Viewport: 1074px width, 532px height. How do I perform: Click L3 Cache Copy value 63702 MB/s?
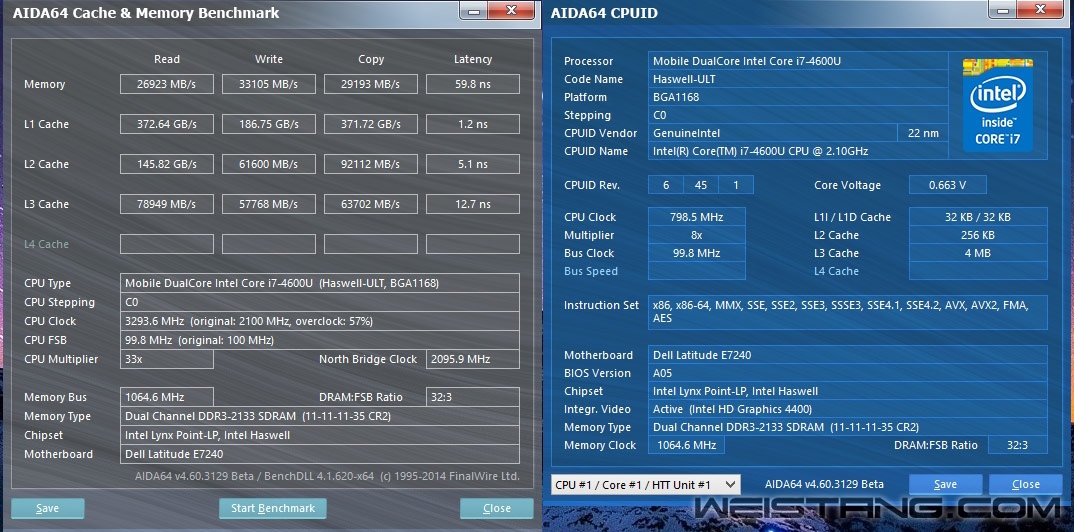pyautogui.click(x=371, y=204)
